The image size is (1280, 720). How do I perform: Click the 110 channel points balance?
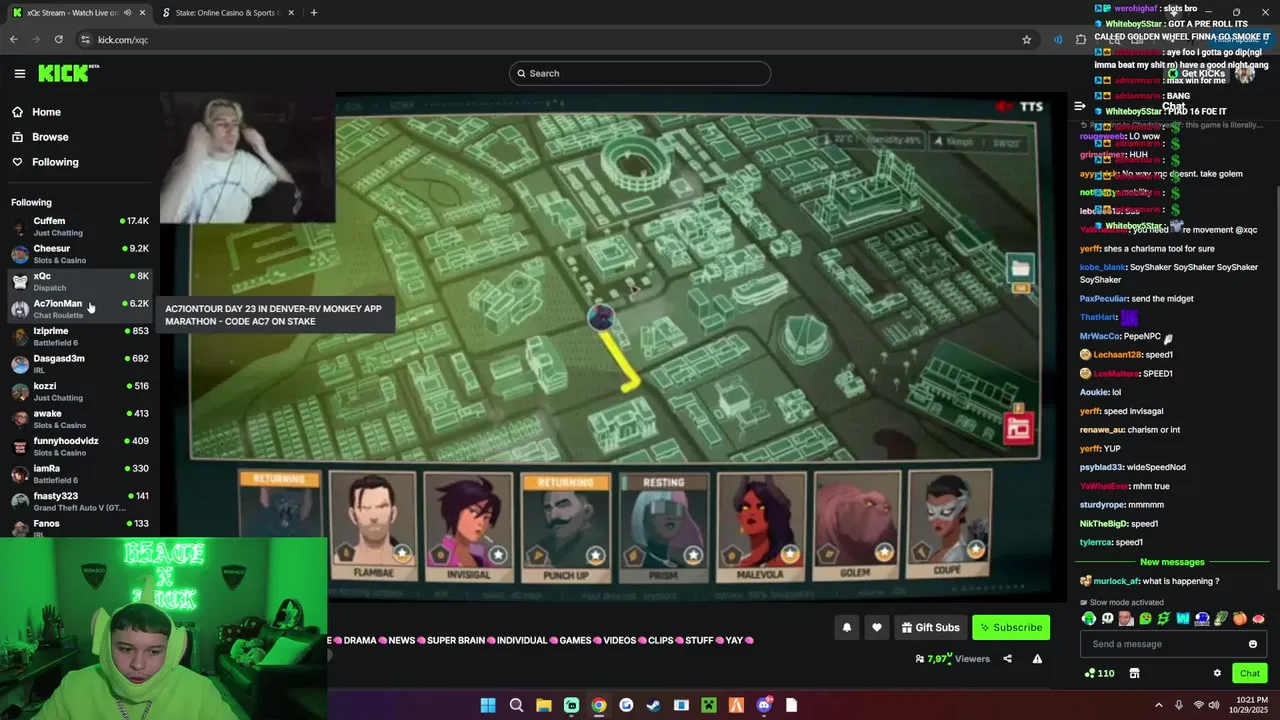coord(1099,673)
